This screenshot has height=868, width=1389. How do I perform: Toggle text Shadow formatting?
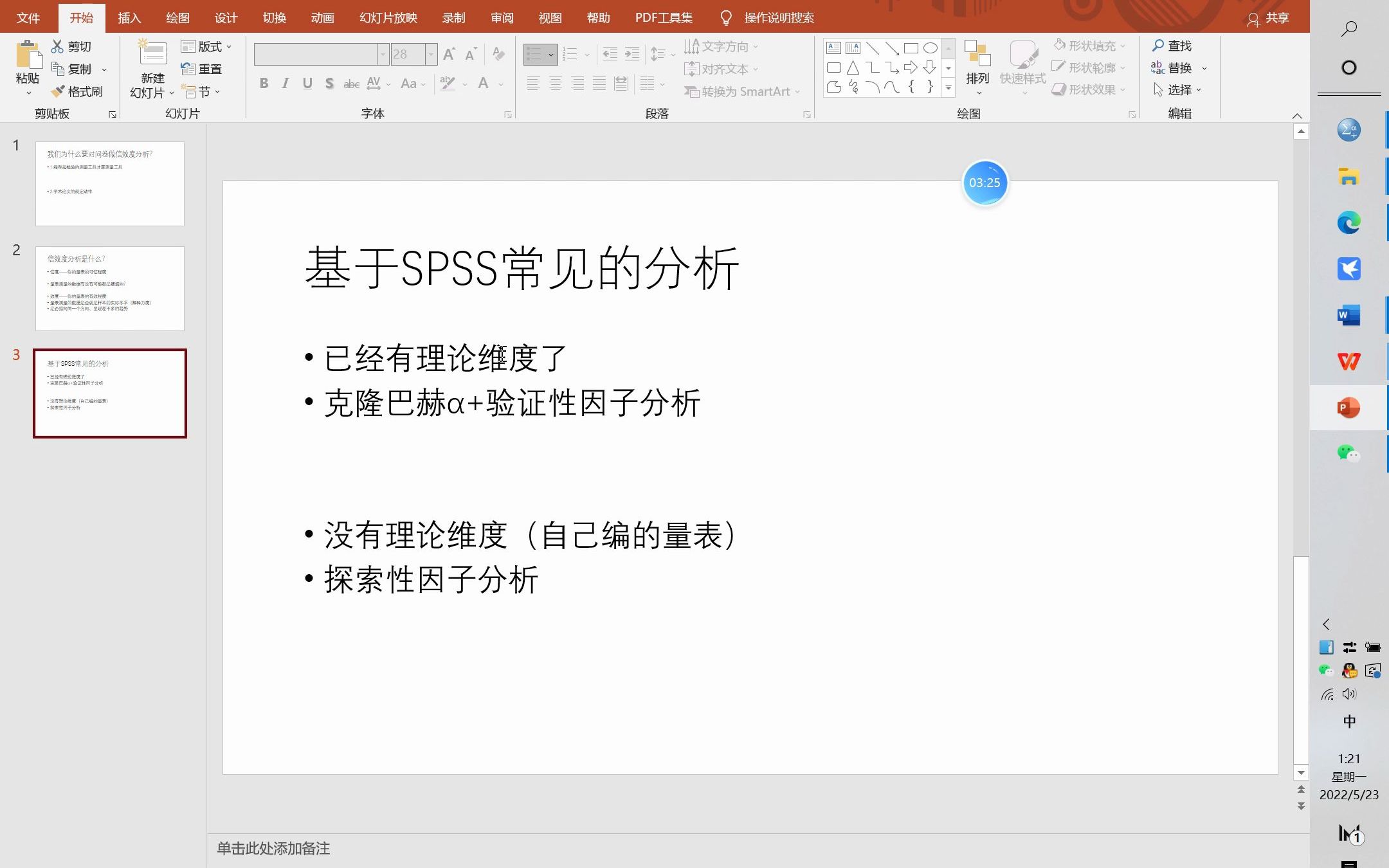pos(329,84)
